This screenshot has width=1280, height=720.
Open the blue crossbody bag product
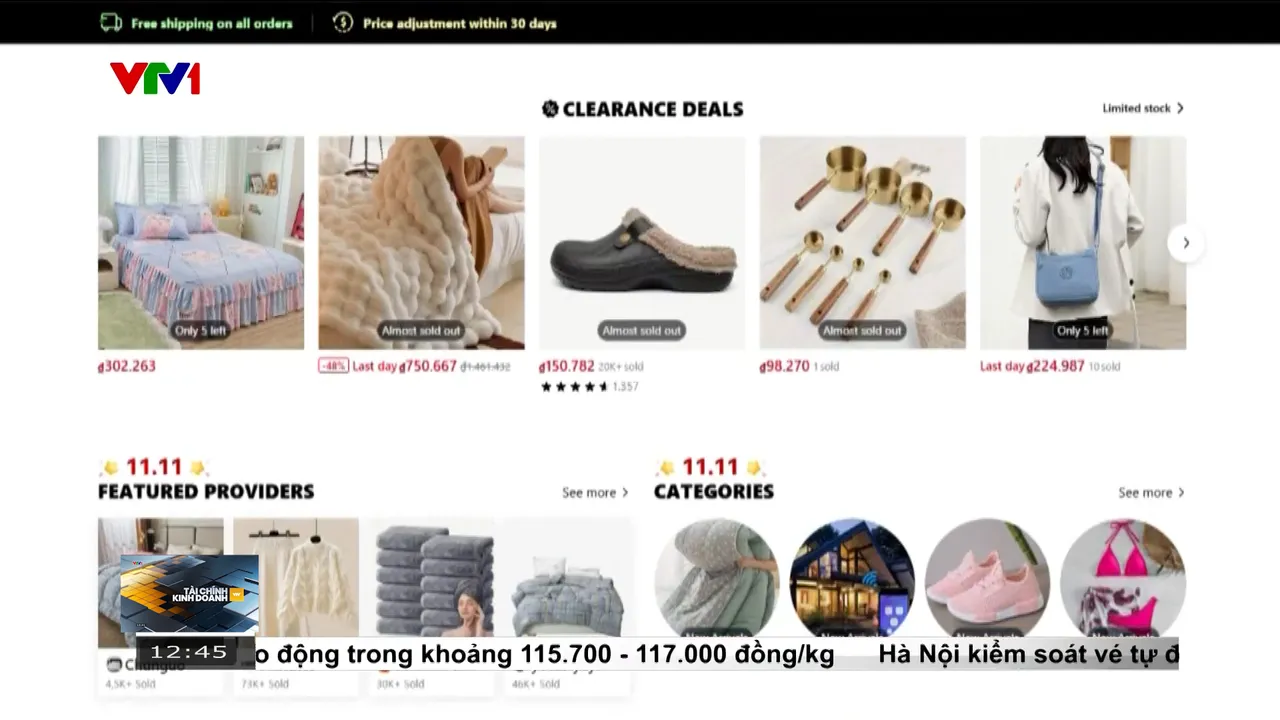[x=1083, y=243]
